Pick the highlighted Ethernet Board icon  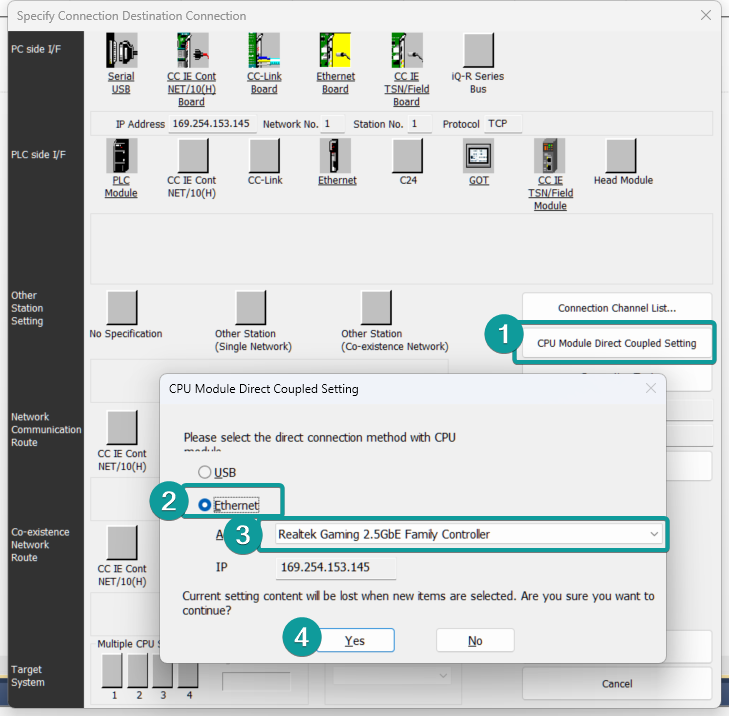[335, 51]
